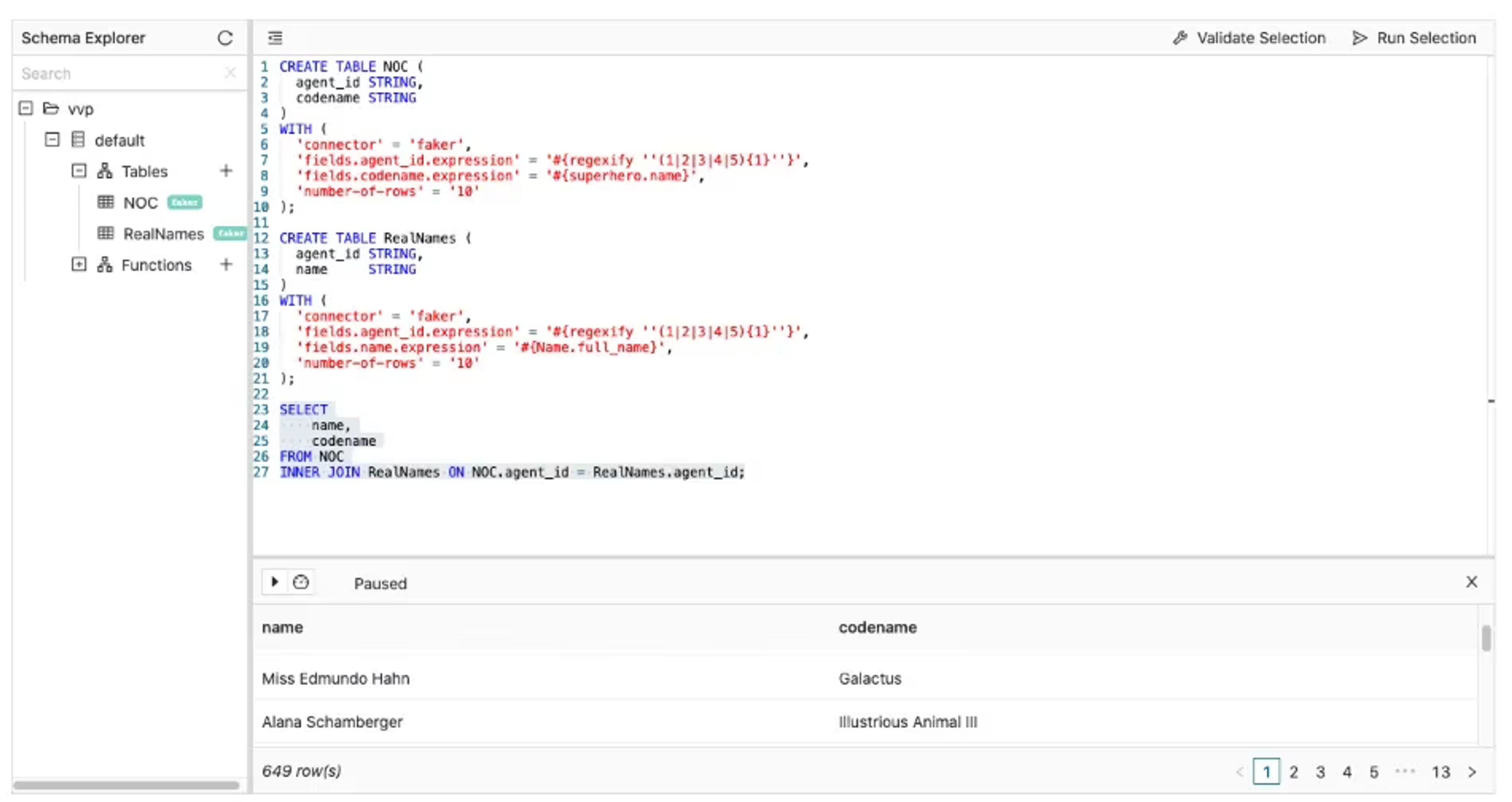
Task: Go to next results page arrow
Action: coord(1472,771)
